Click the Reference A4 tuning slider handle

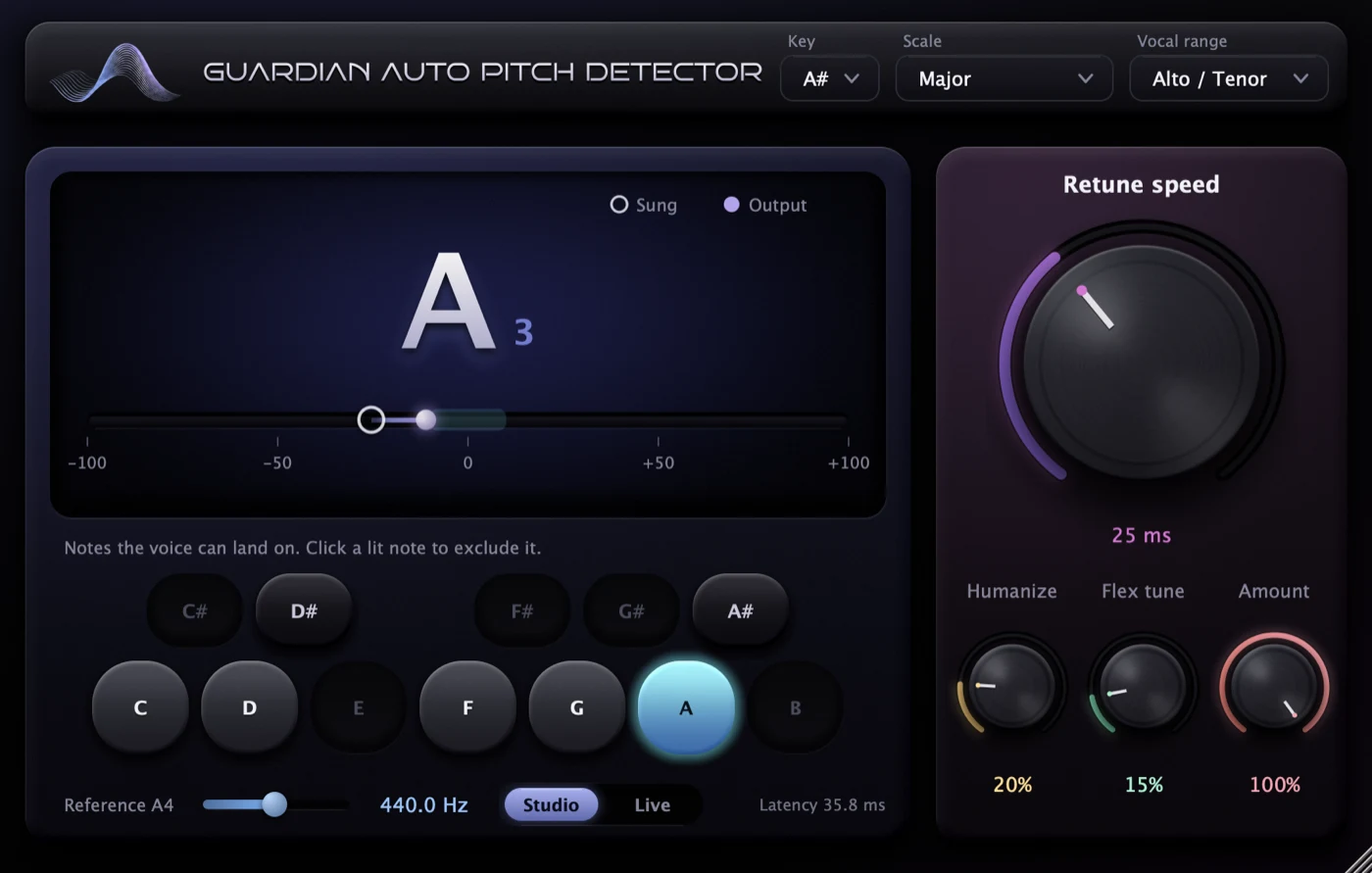click(274, 804)
